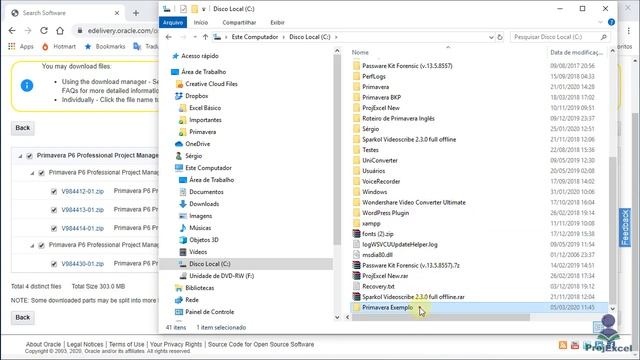The height and width of the screenshot is (360, 640).
Task: Open the Início ribbon tab
Action: (201, 22)
